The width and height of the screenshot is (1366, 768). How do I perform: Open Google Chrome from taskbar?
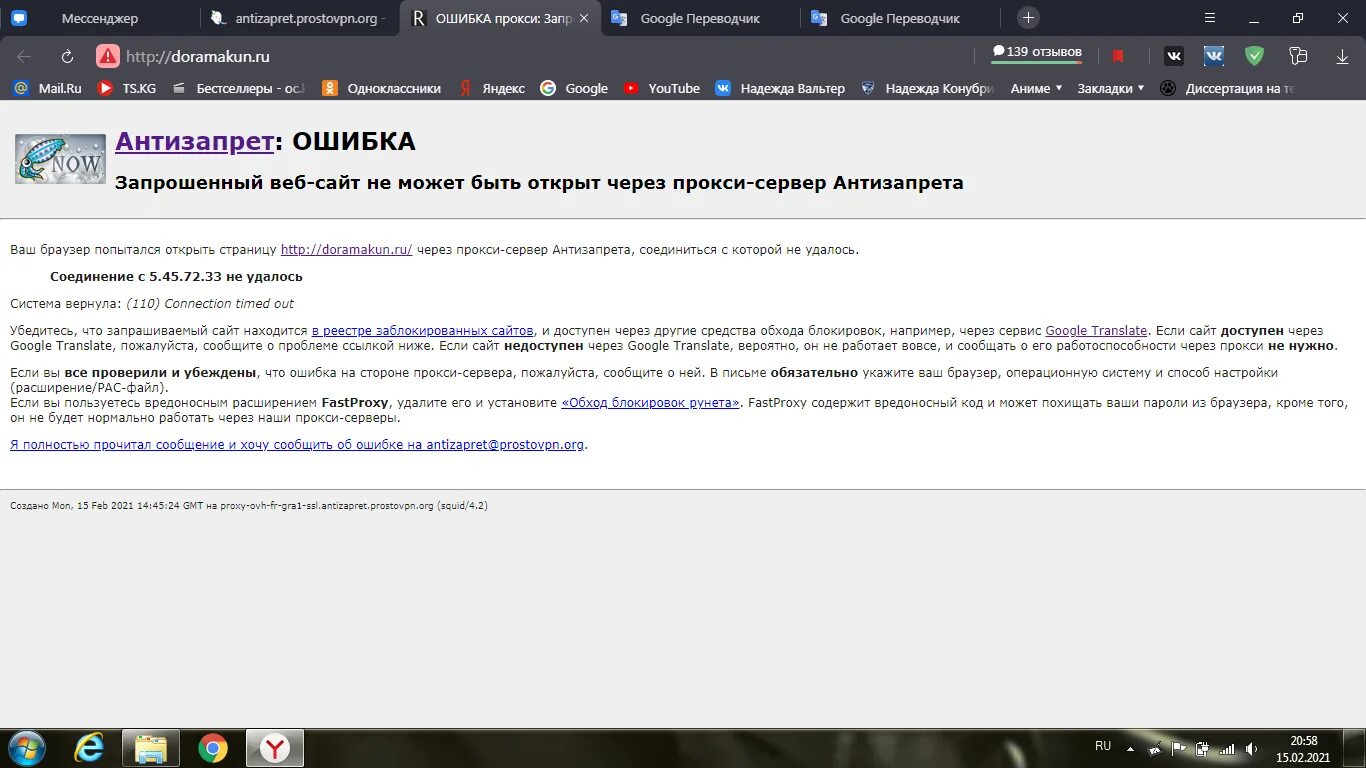(212, 748)
